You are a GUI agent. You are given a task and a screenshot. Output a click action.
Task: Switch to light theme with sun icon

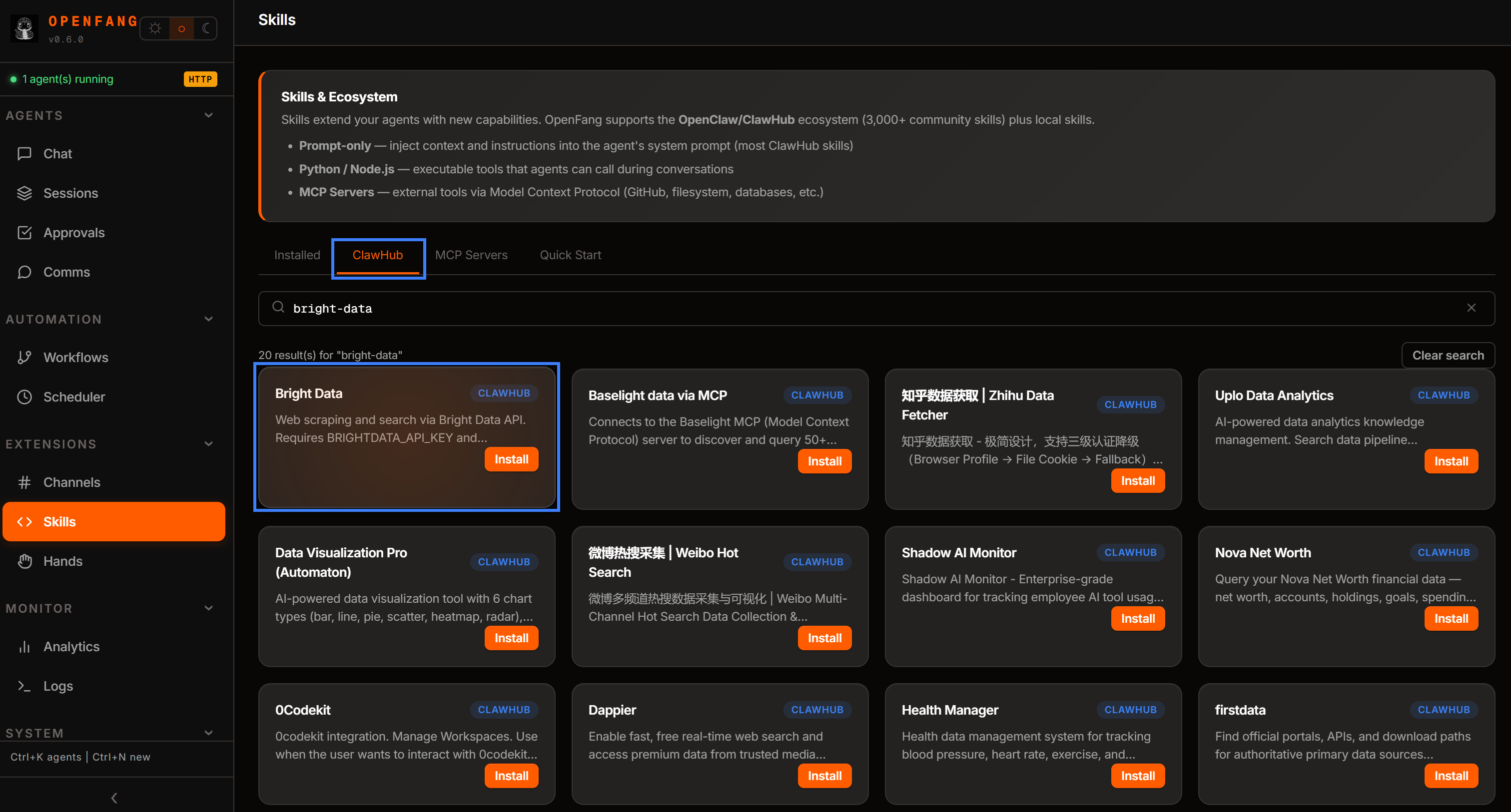point(154,28)
